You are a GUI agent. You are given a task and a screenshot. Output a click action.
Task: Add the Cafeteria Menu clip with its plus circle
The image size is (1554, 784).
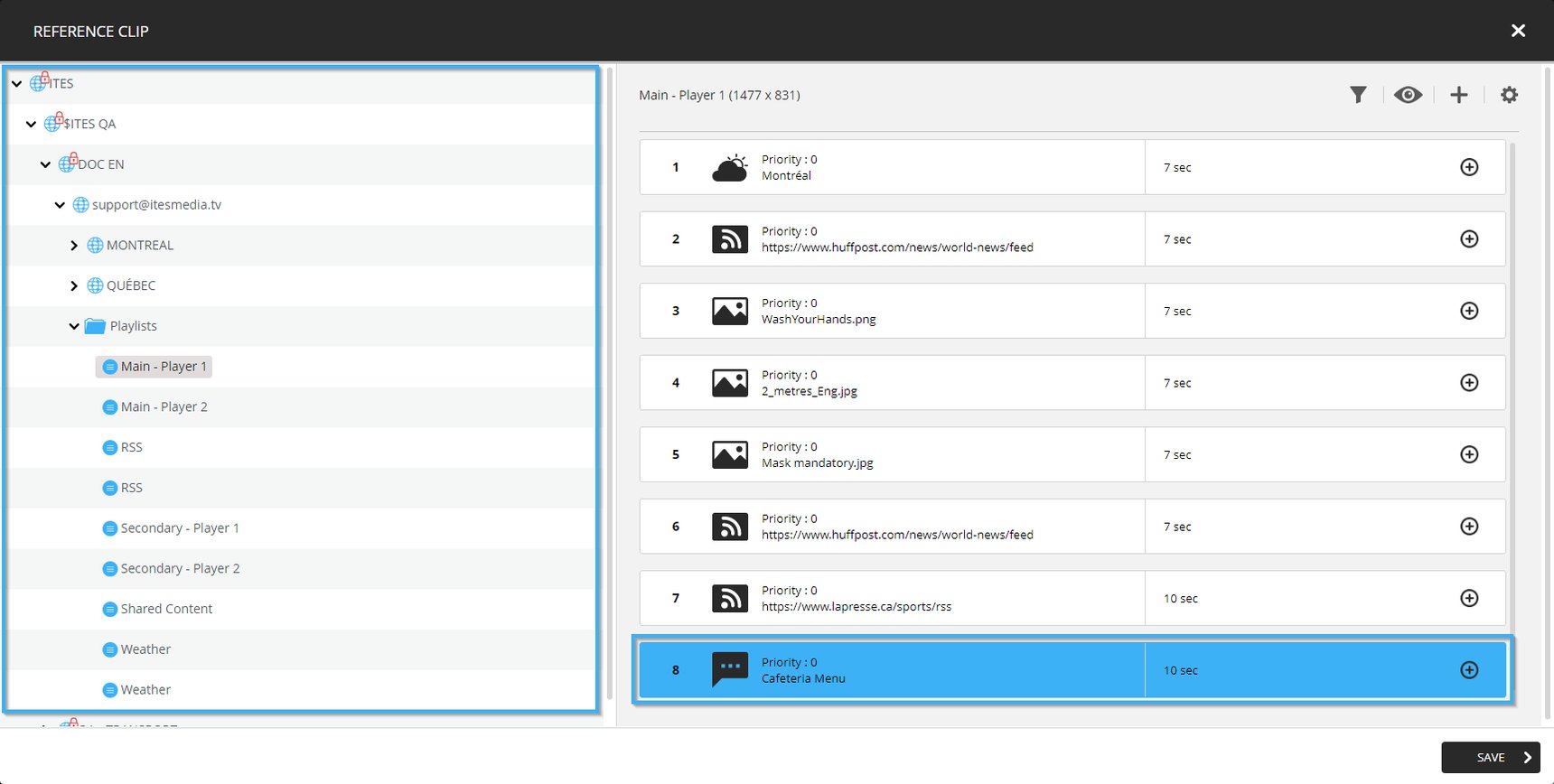click(1469, 670)
